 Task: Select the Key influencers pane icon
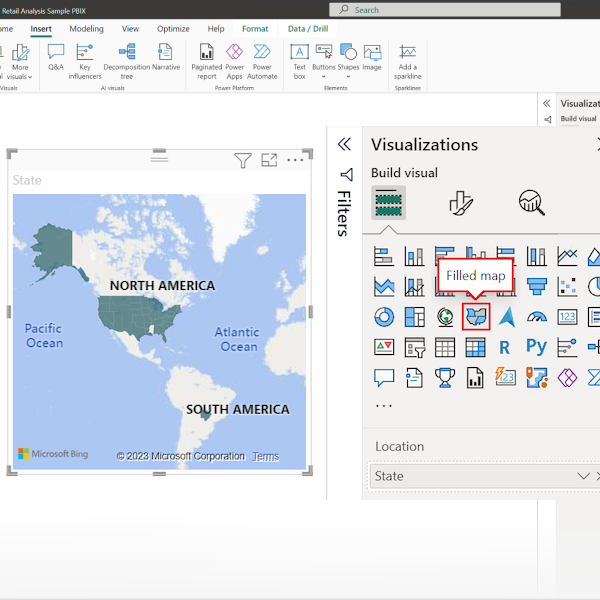pos(567,347)
